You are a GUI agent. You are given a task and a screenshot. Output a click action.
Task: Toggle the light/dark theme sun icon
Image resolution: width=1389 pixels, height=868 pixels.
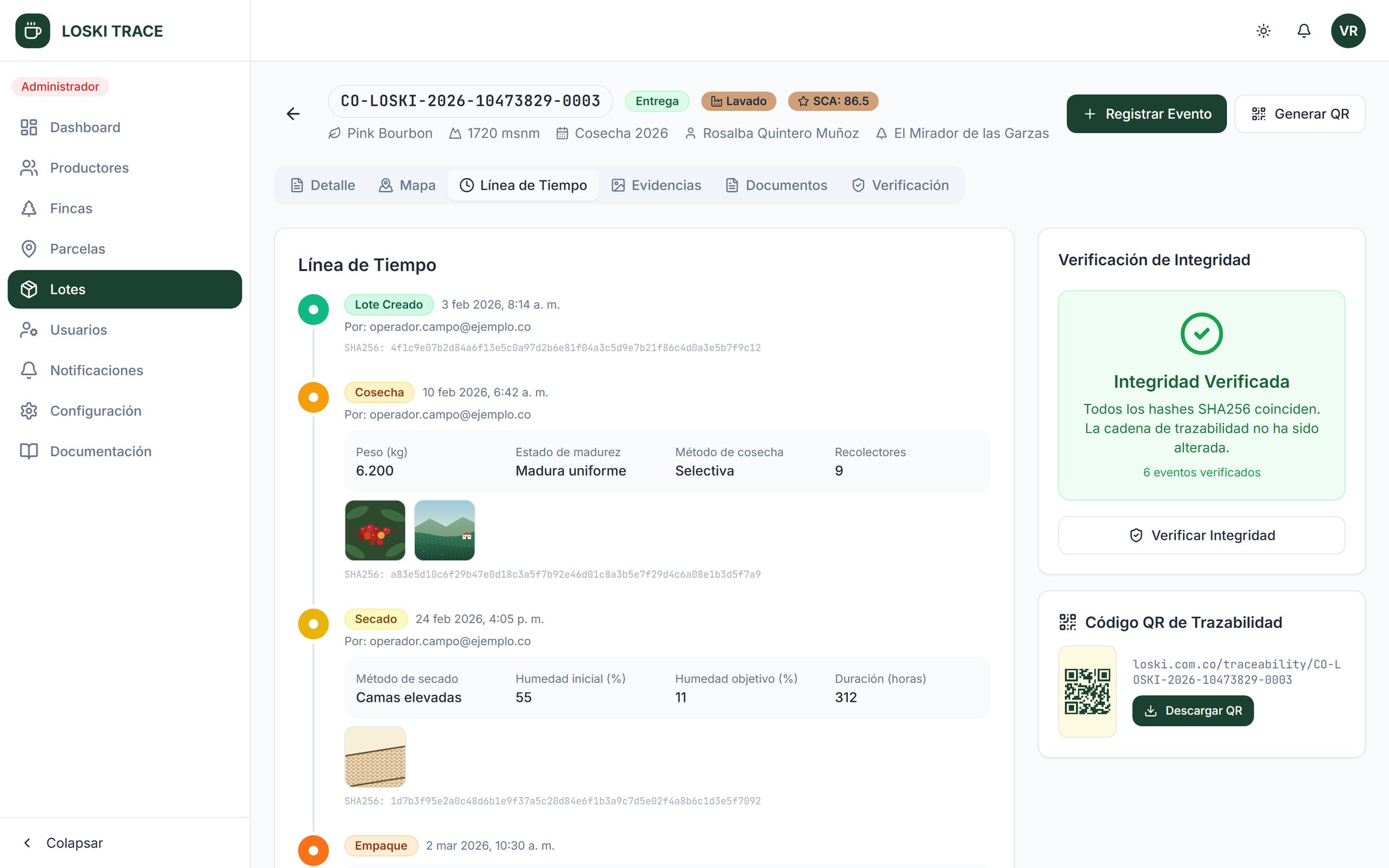1263,31
